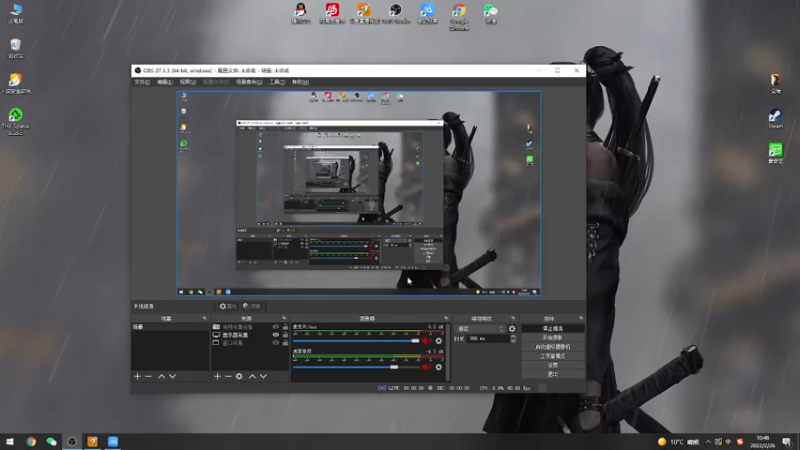Image resolution: width=800 pixels, height=450 pixels.
Task: Open NetEase Cloud Music desktop shortcut
Action: (332, 14)
